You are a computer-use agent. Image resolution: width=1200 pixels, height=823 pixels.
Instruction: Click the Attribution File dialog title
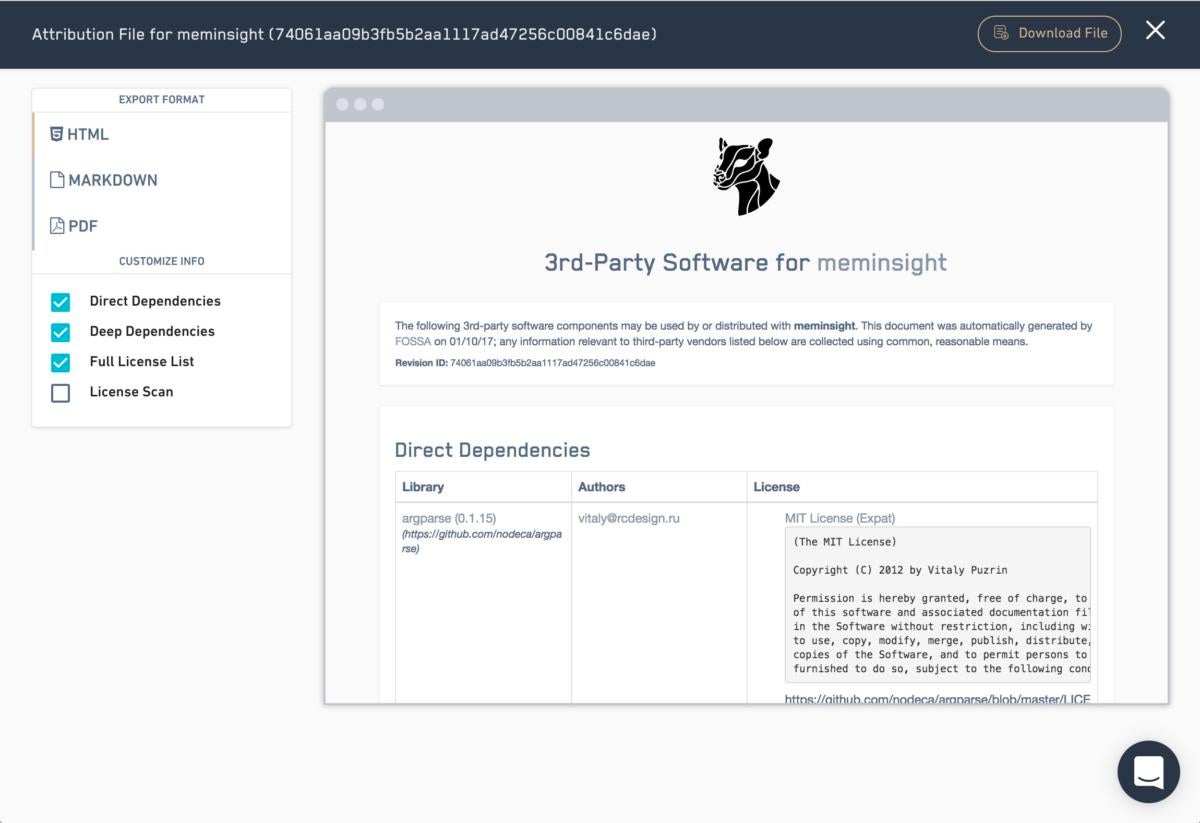coord(344,34)
